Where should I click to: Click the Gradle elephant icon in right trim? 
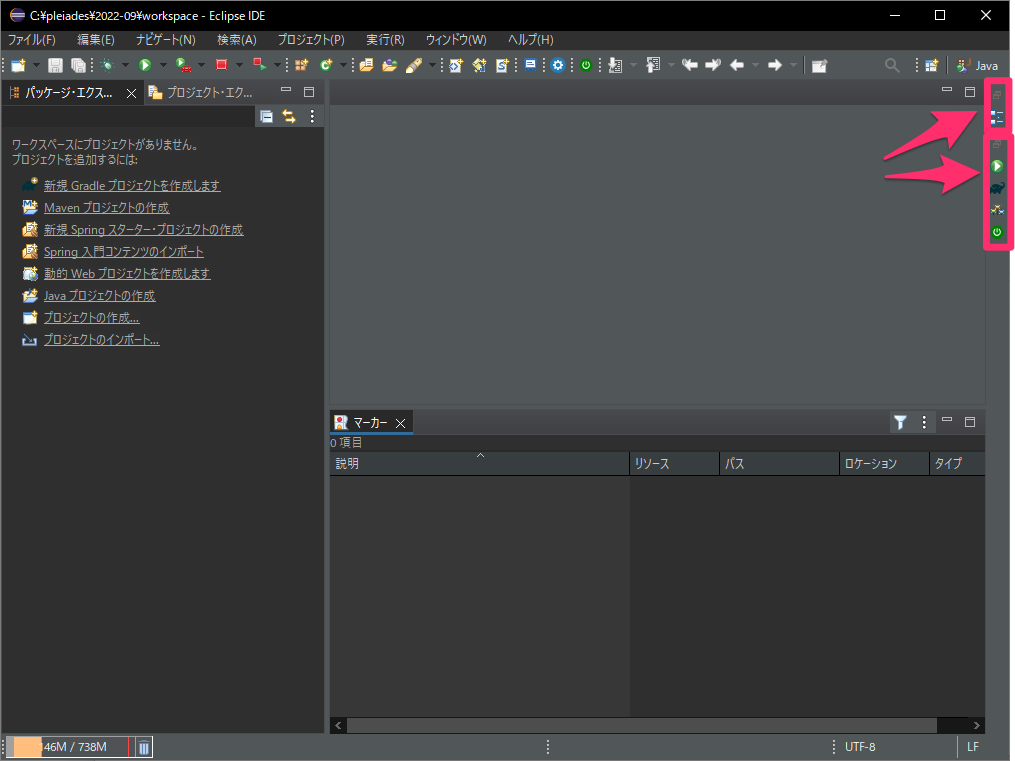tap(997, 188)
